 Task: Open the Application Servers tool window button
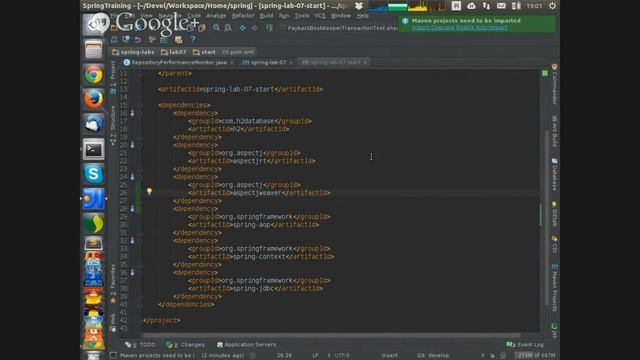tap(247, 345)
